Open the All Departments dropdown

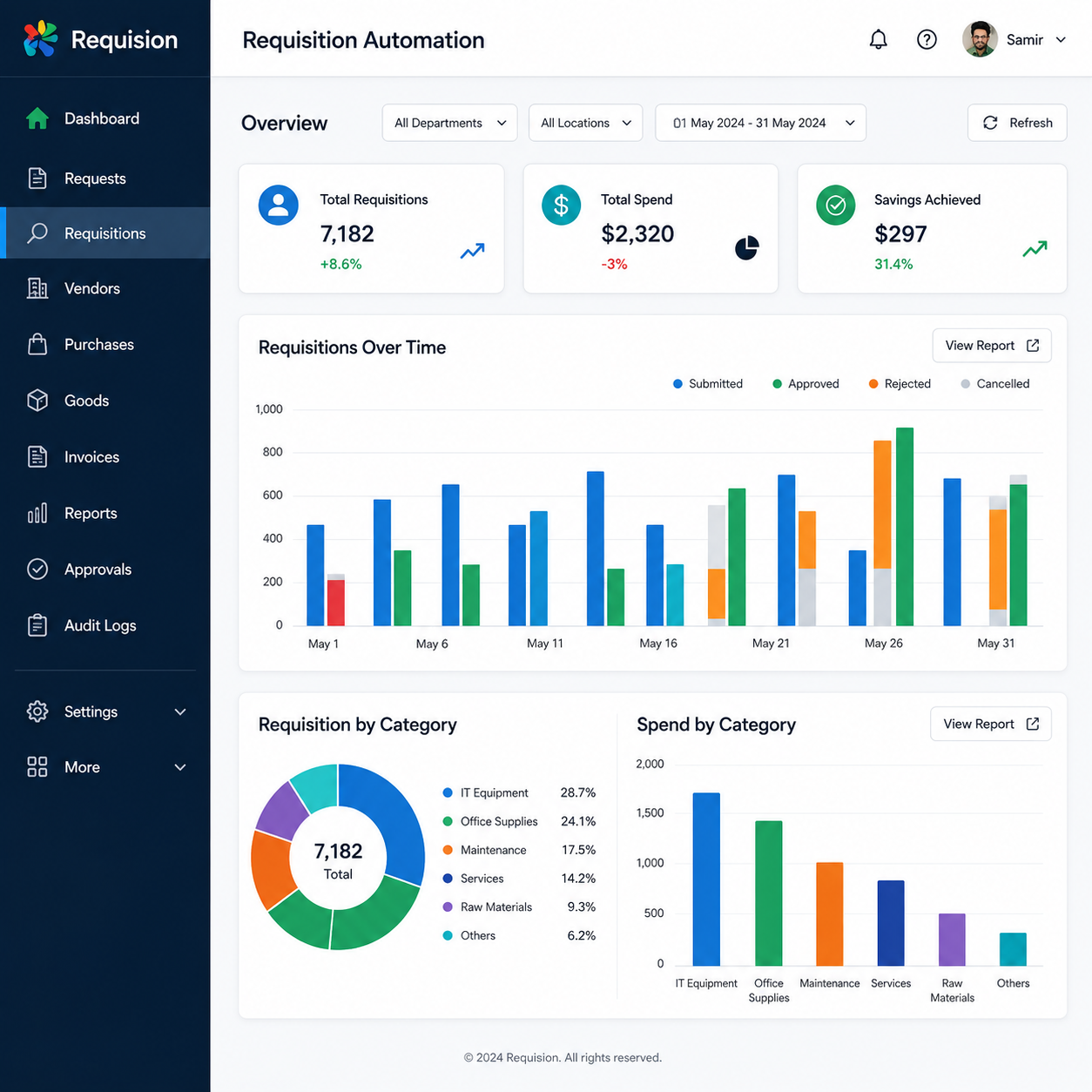coord(449,123)
